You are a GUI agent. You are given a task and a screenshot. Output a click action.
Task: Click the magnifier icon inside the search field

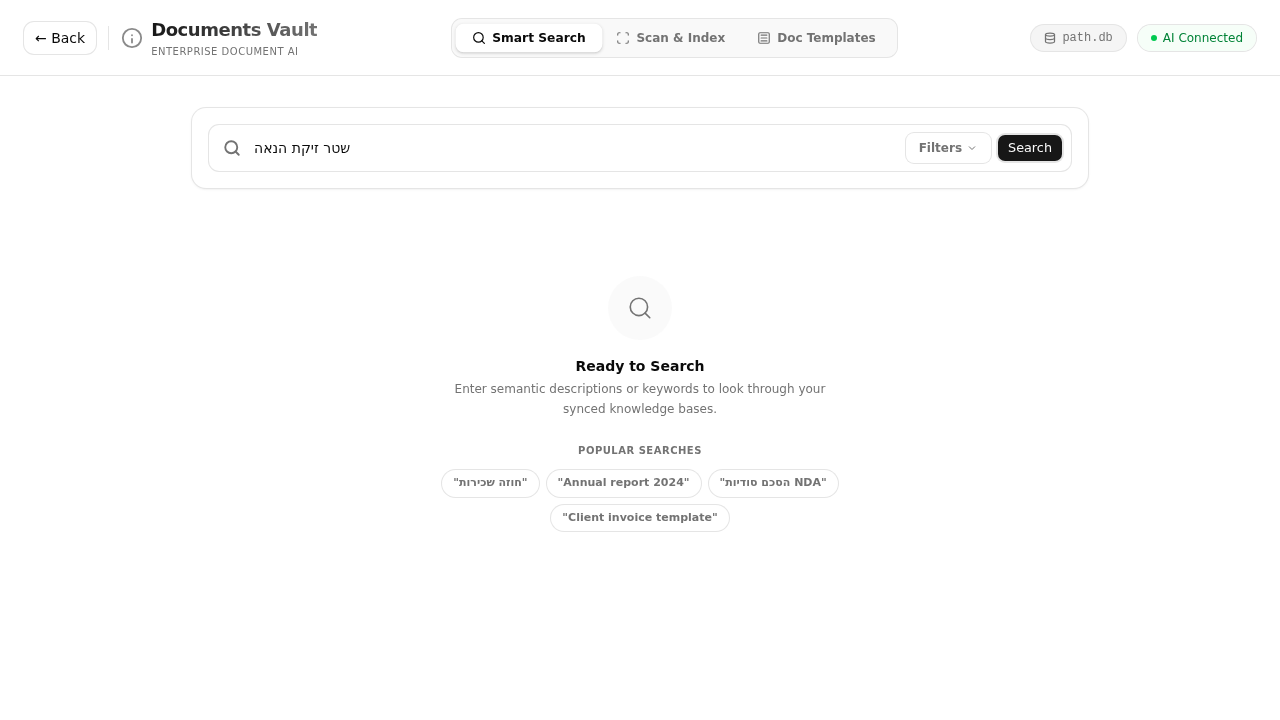click(x=232, y=148)
